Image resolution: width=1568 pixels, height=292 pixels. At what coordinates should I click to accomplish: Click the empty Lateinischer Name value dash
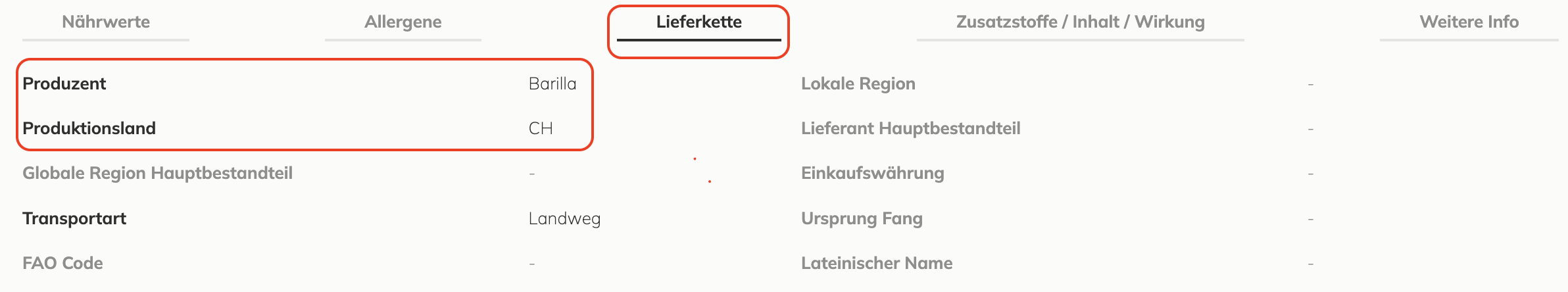tap(1311, 264)
